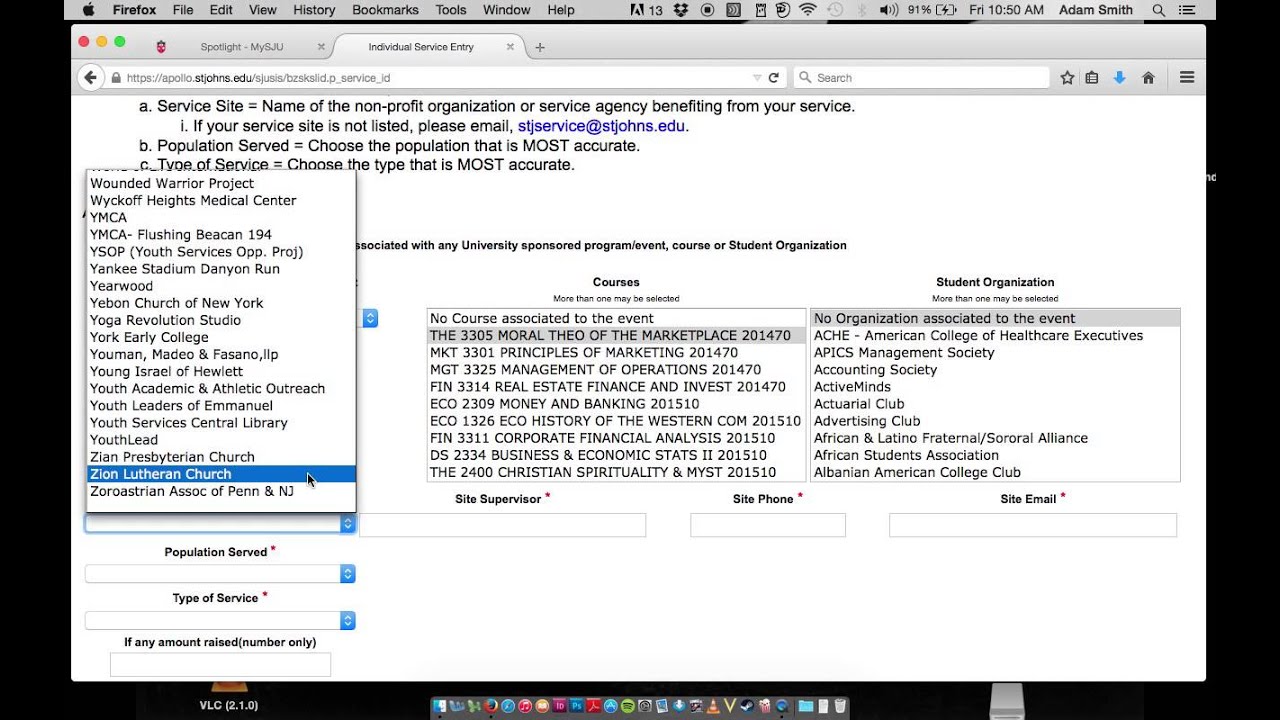This screenshot has width=1280, height=720.
Task: Click the Site Phone input field
Action: pos(768,525)
